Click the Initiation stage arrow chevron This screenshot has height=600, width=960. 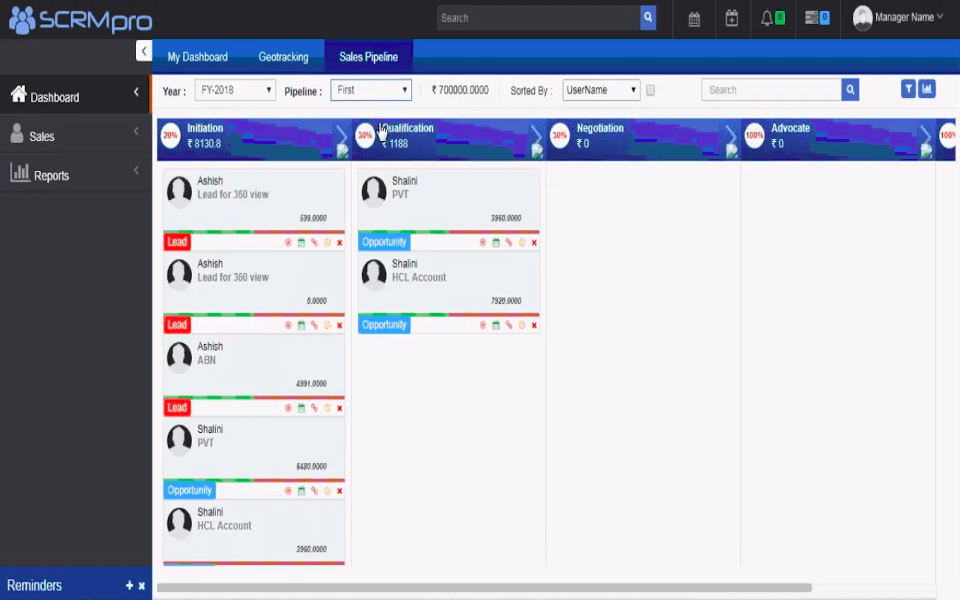tap(342, 135)
